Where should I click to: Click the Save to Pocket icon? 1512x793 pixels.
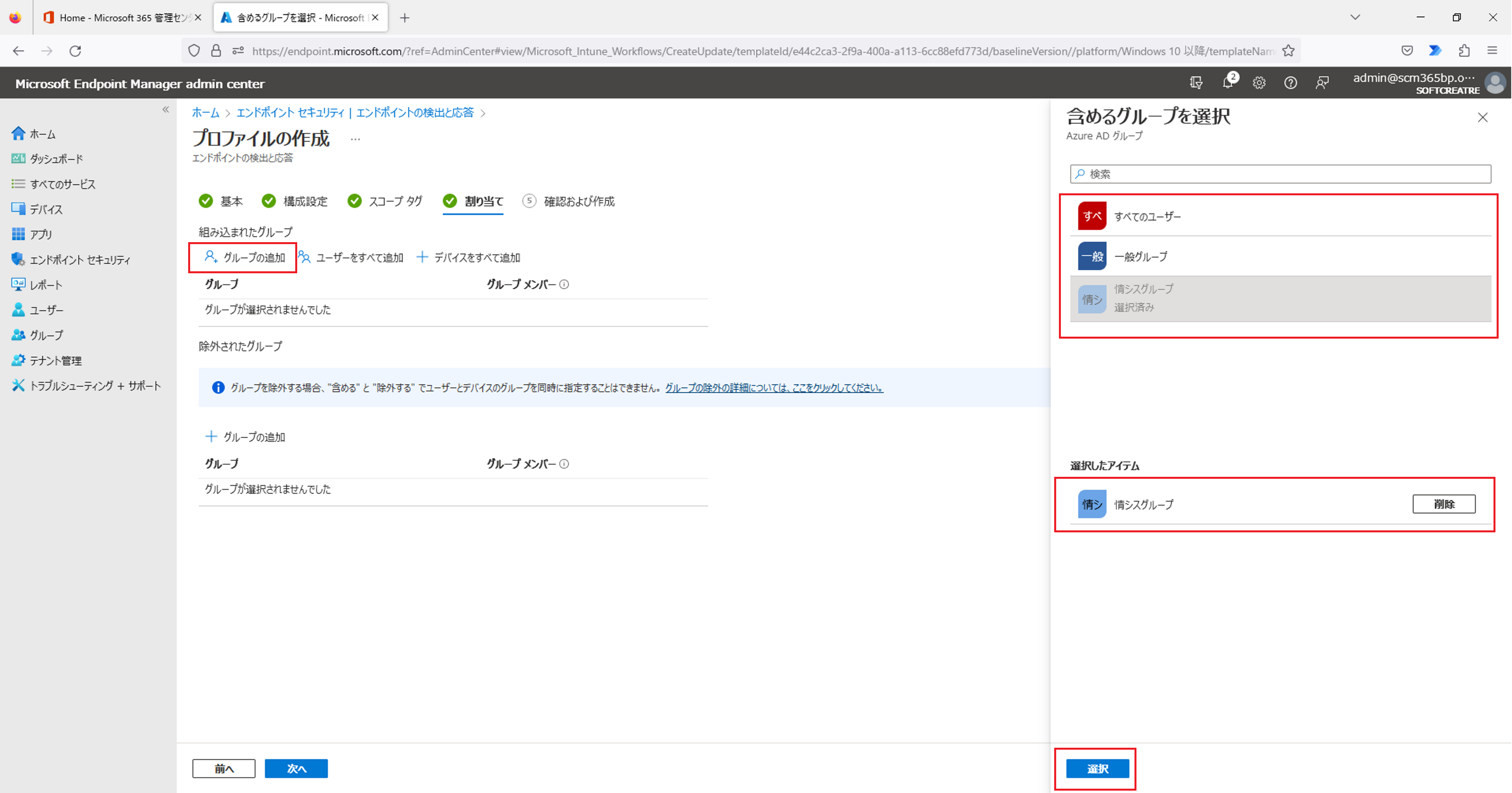1407,51
